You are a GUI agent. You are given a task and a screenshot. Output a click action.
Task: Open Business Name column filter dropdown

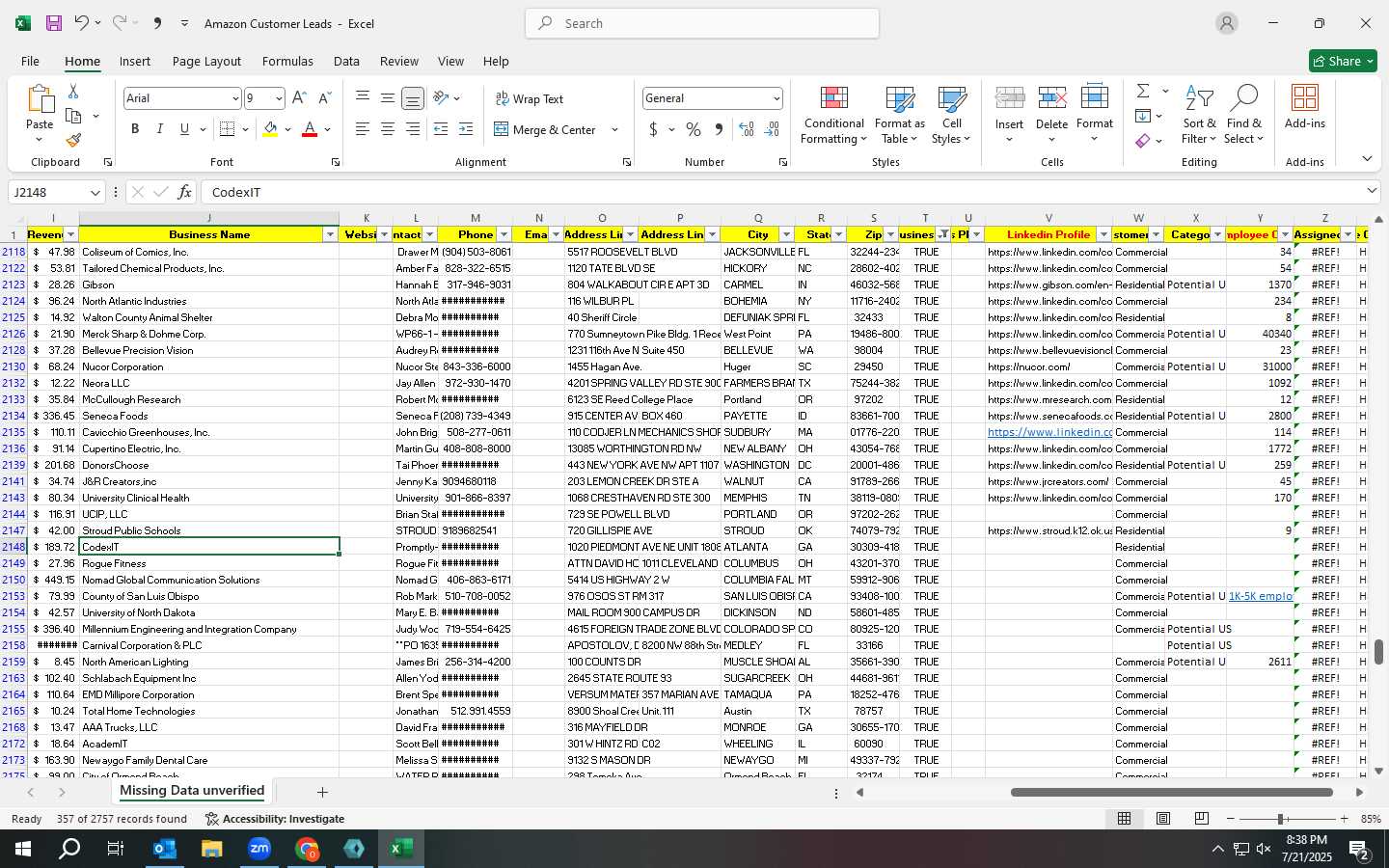pyautogui.click(x=330, y=234)
